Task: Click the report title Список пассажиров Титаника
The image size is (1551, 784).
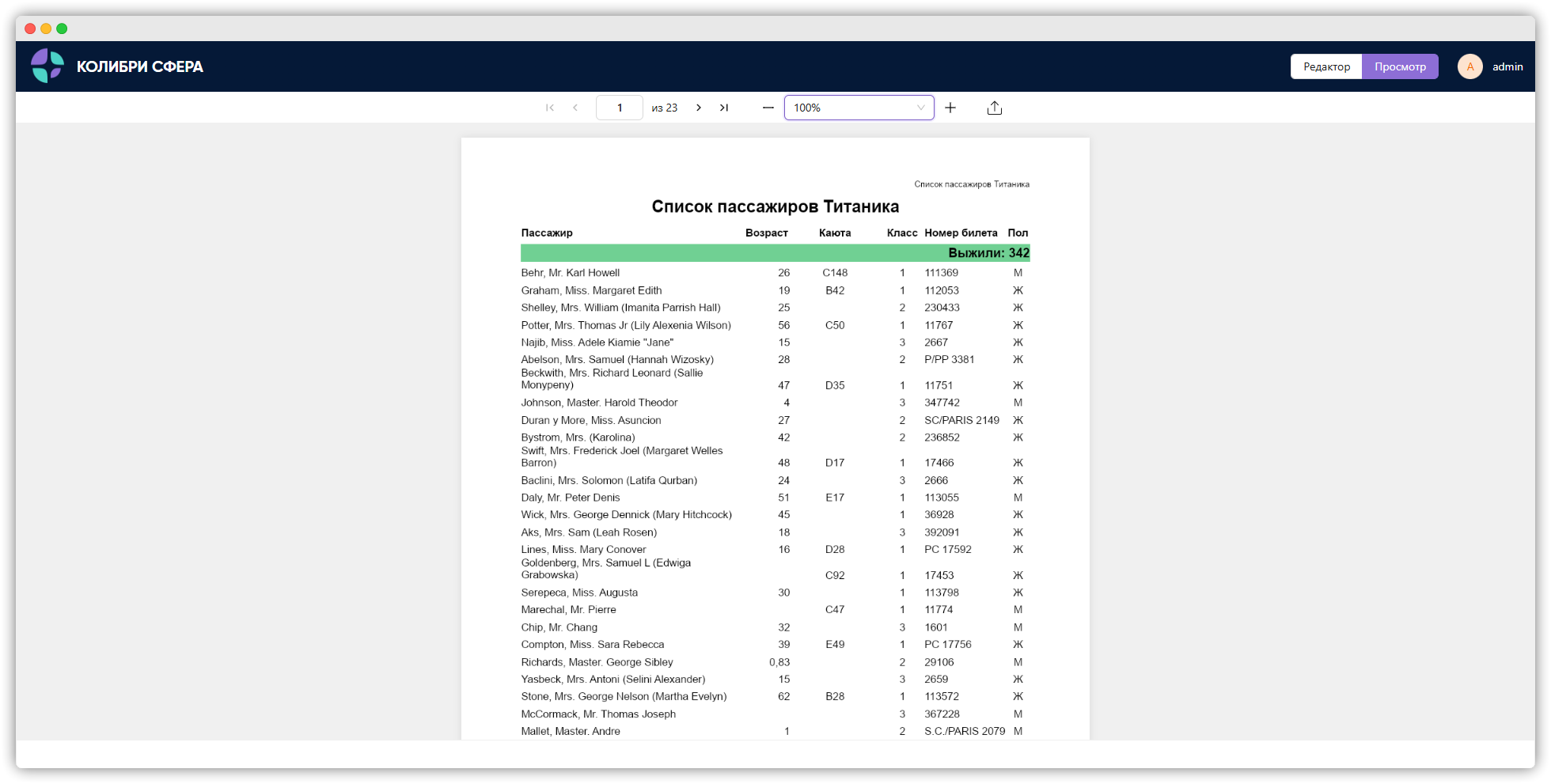Action: coord(775,206)
